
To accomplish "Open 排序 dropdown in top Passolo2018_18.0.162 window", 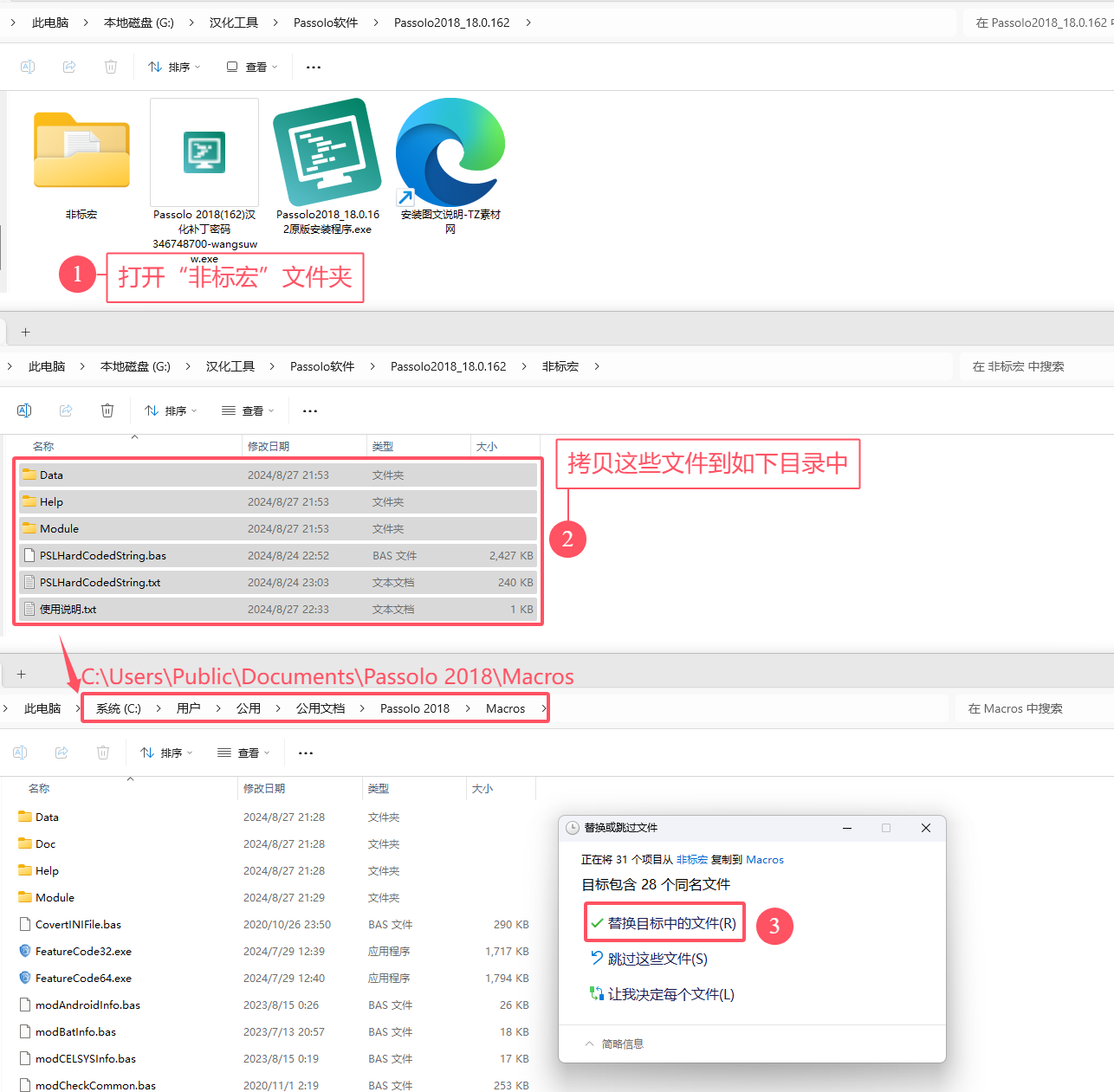I will 174,67.
